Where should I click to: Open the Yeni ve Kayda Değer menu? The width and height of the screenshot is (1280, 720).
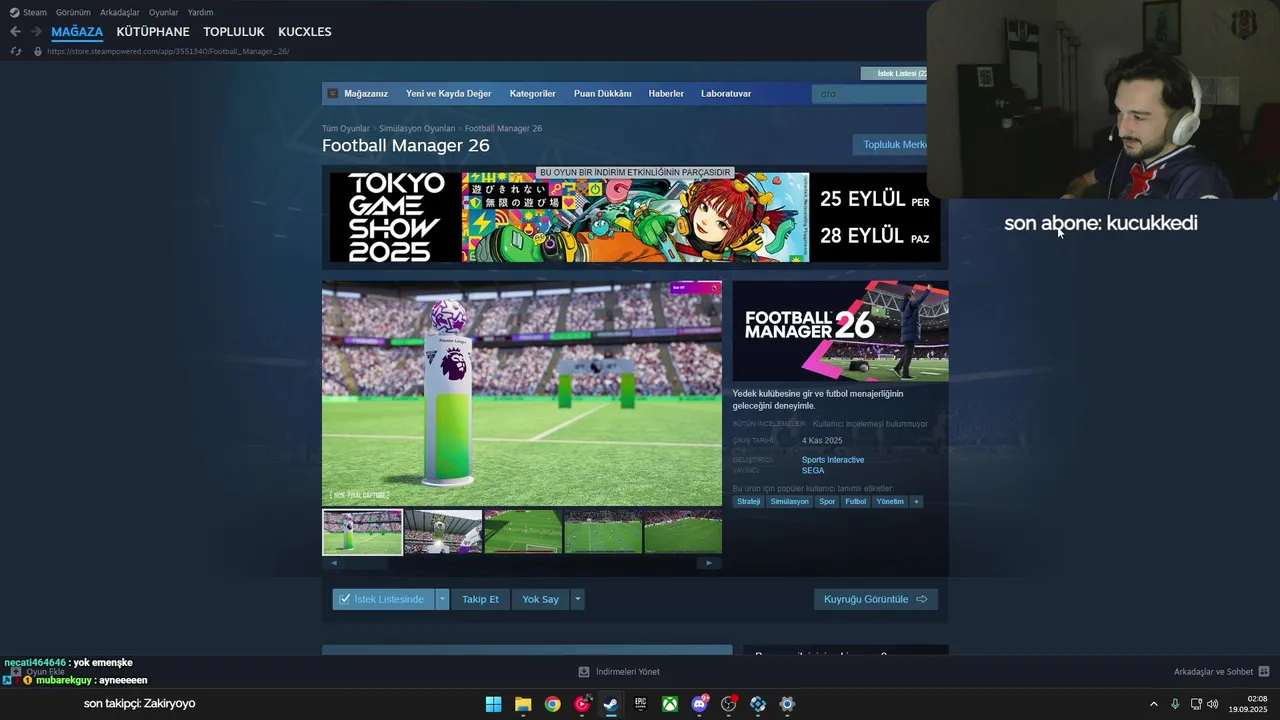448,94
